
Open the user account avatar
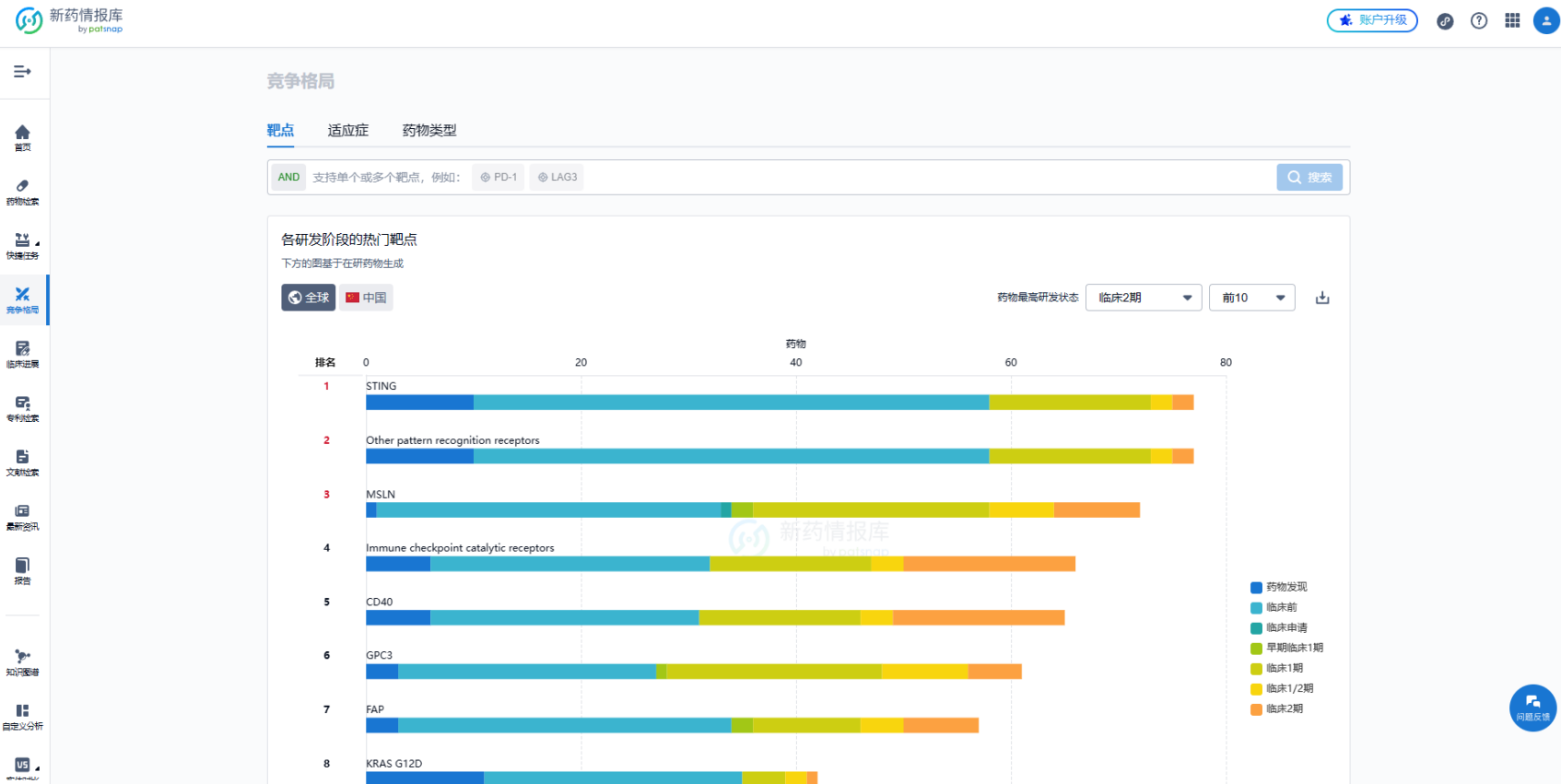pos(1546,20)
